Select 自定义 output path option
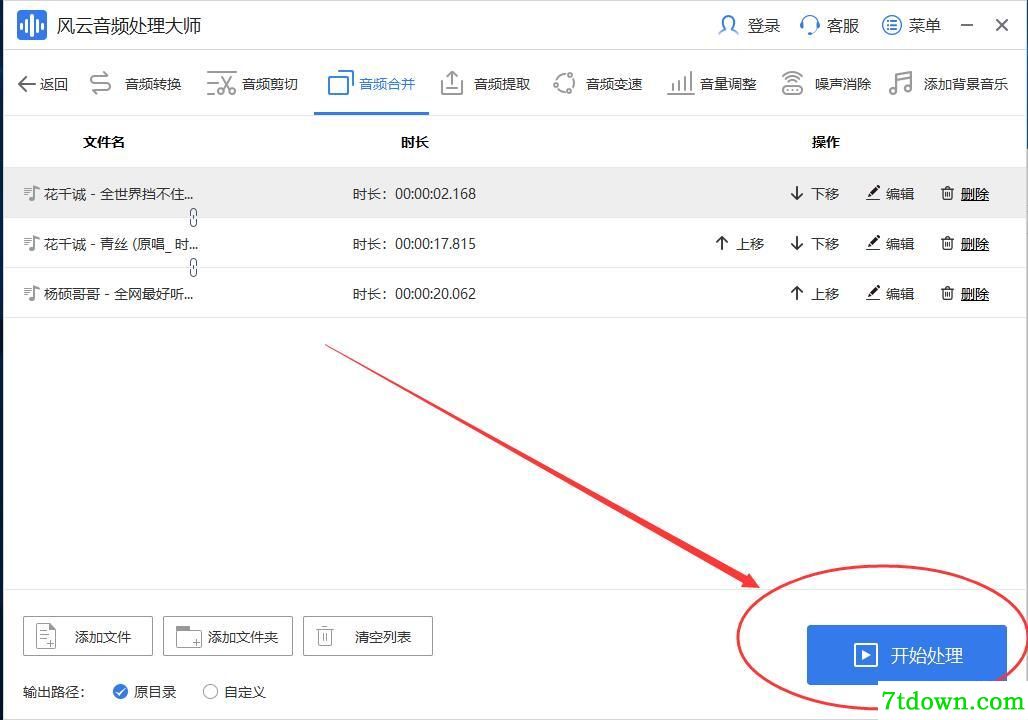Viewport: 1028px width, 720px height. pyautogui.click(x=234, y=692)
